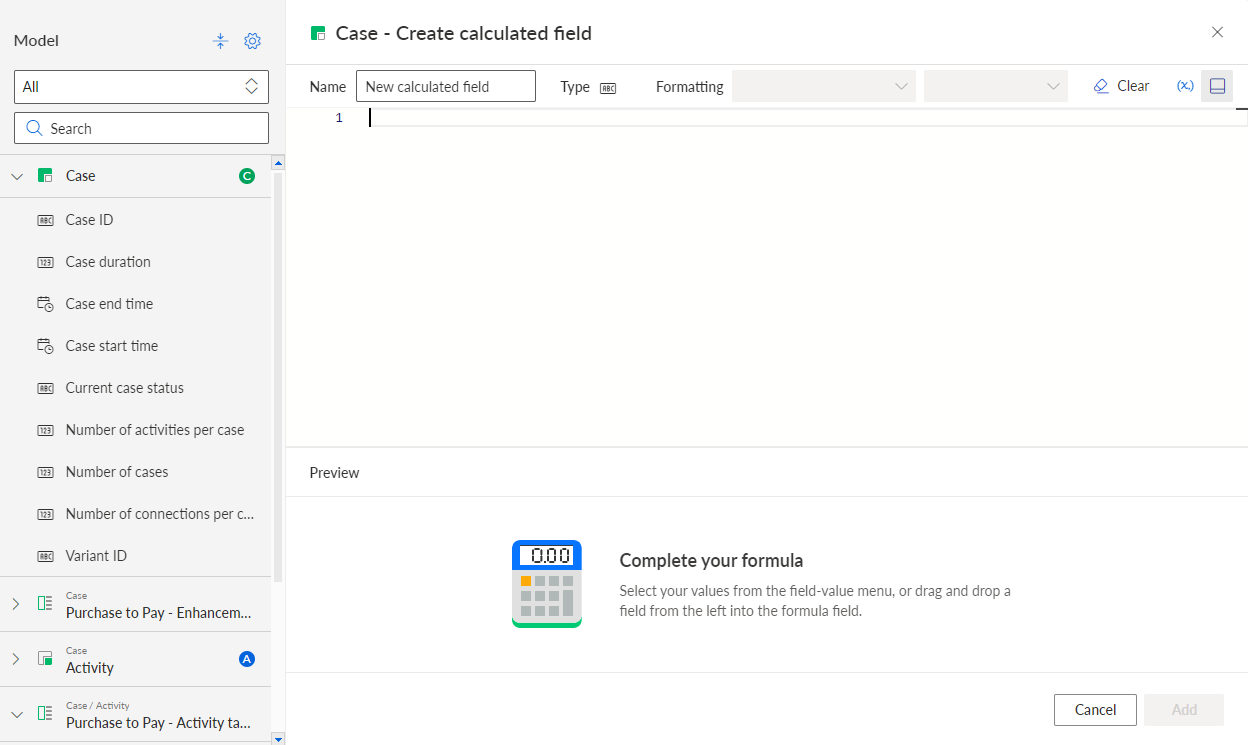Click the calculator illustration in Preview
The height and width of the screenshot is (745, 1248).
(547, 584)
